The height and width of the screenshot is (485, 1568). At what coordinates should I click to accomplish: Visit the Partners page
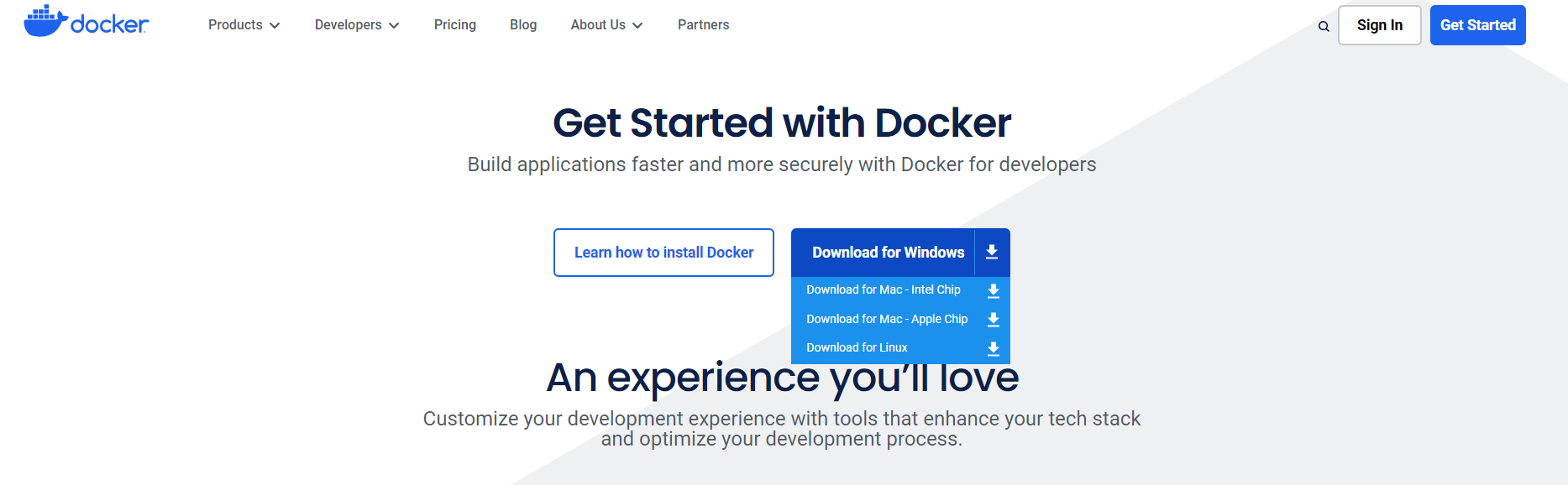click(x=704, y=25)
